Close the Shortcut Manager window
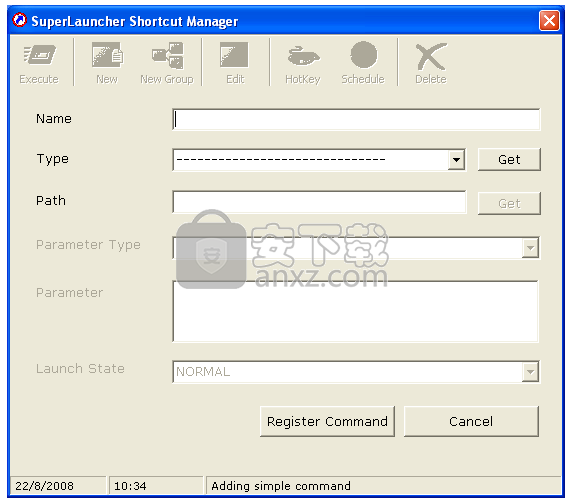 point(549,20)
